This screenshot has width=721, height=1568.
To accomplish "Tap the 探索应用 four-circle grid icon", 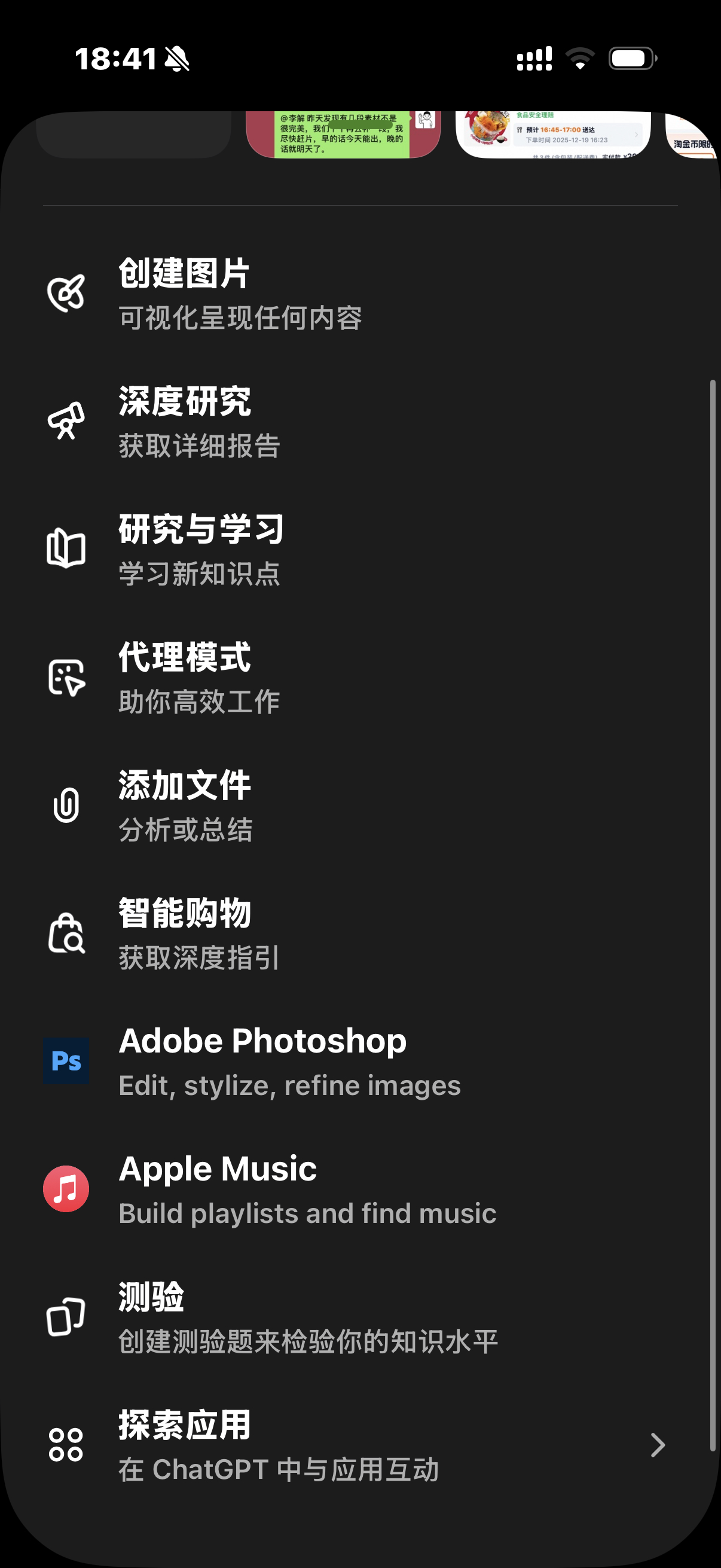I will [66, 1445].
